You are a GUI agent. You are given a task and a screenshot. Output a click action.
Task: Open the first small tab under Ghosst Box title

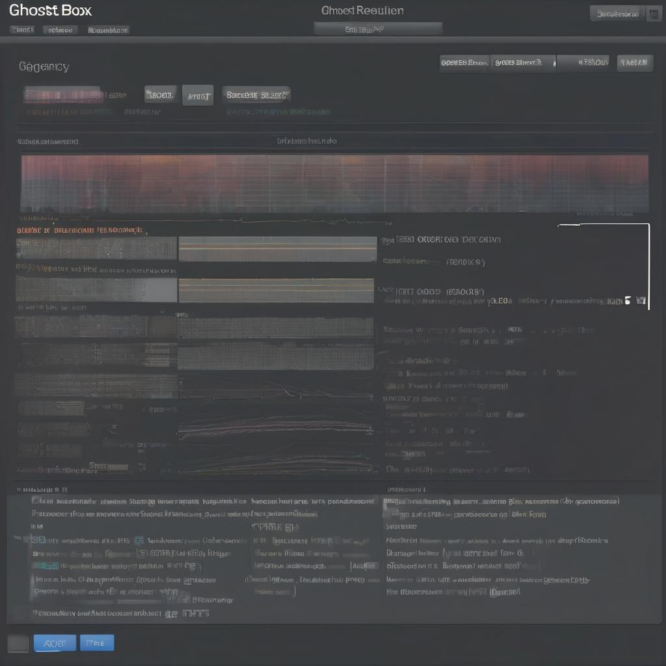[22, 30]
